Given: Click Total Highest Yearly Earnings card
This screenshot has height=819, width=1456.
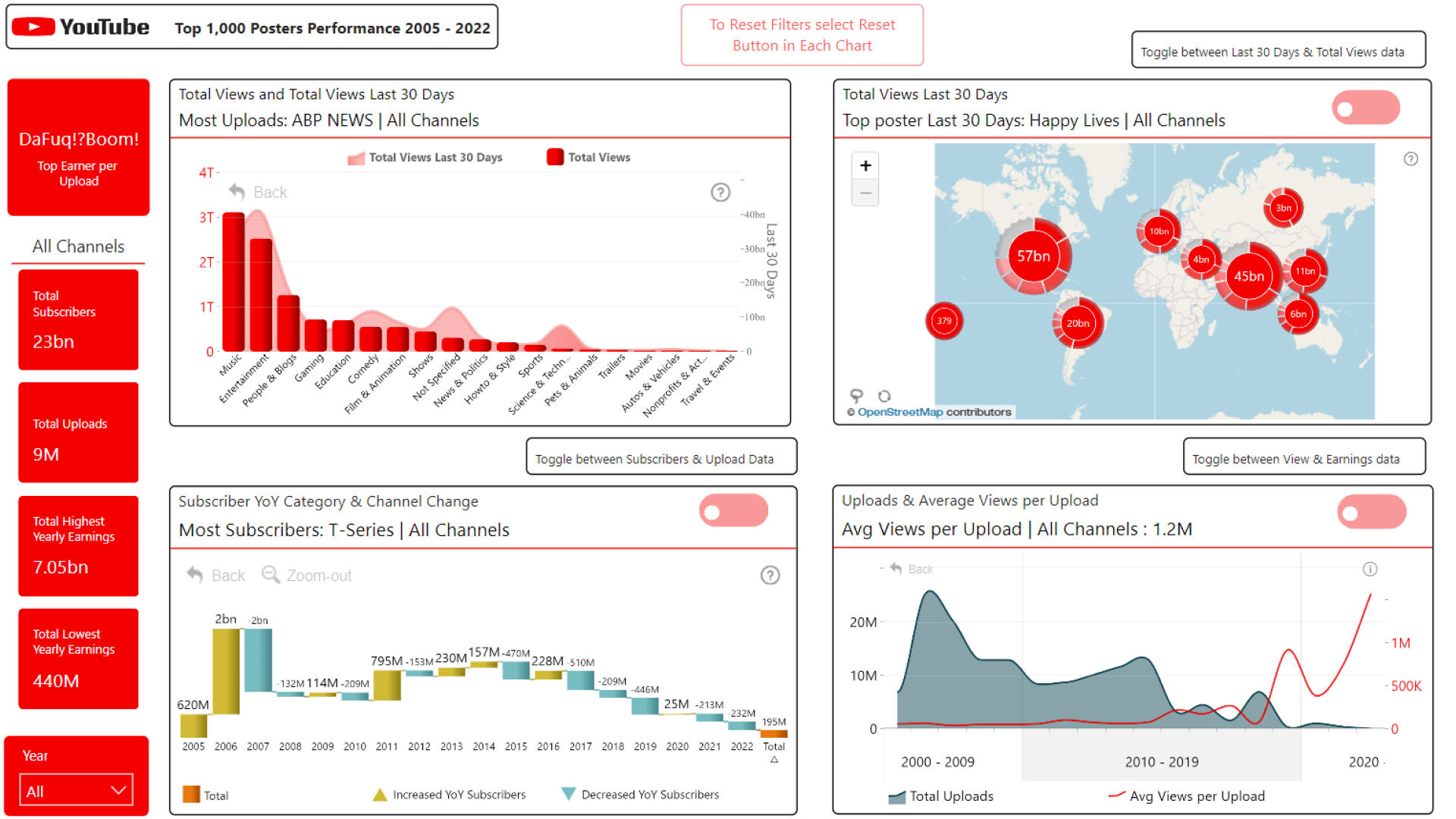Looking at the screenshot, I should click(78, 545).
